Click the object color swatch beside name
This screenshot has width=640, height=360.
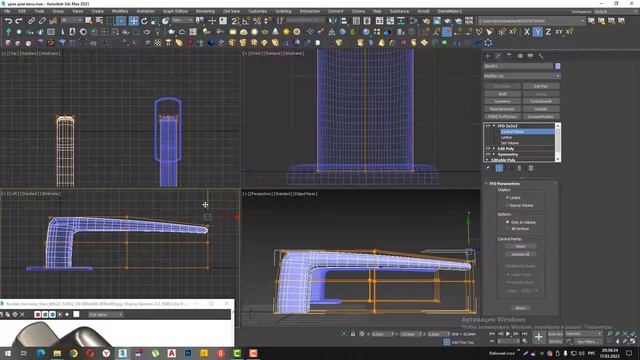[558, 66]
